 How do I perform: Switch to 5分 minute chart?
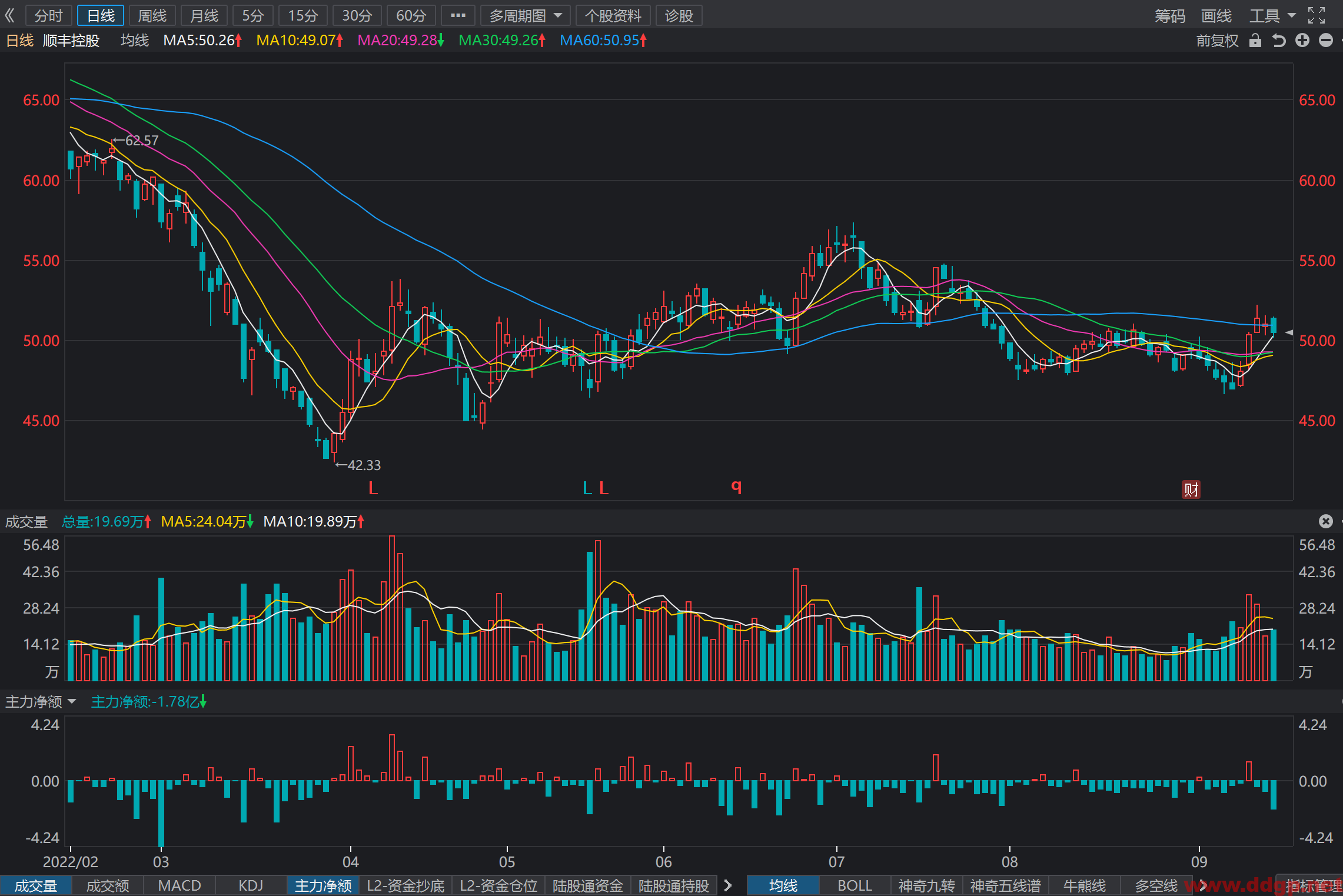(253, 15)
